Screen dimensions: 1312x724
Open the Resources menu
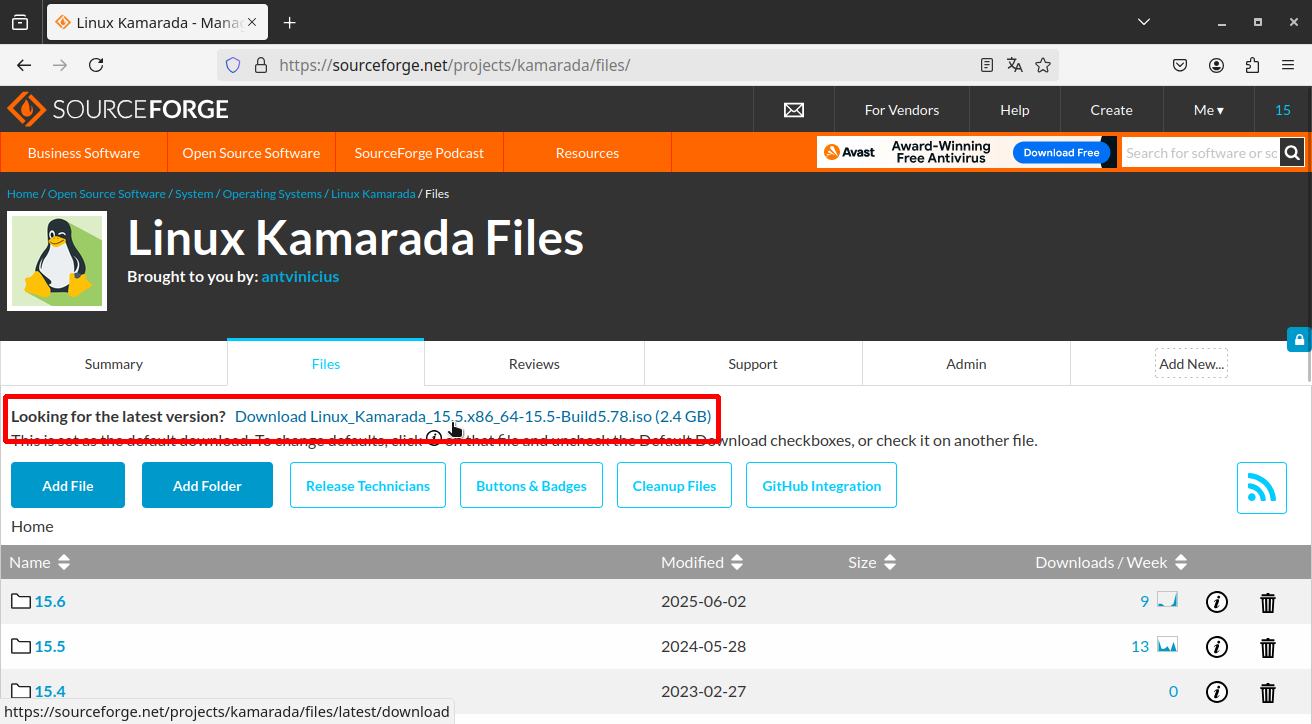pos(587,153)
